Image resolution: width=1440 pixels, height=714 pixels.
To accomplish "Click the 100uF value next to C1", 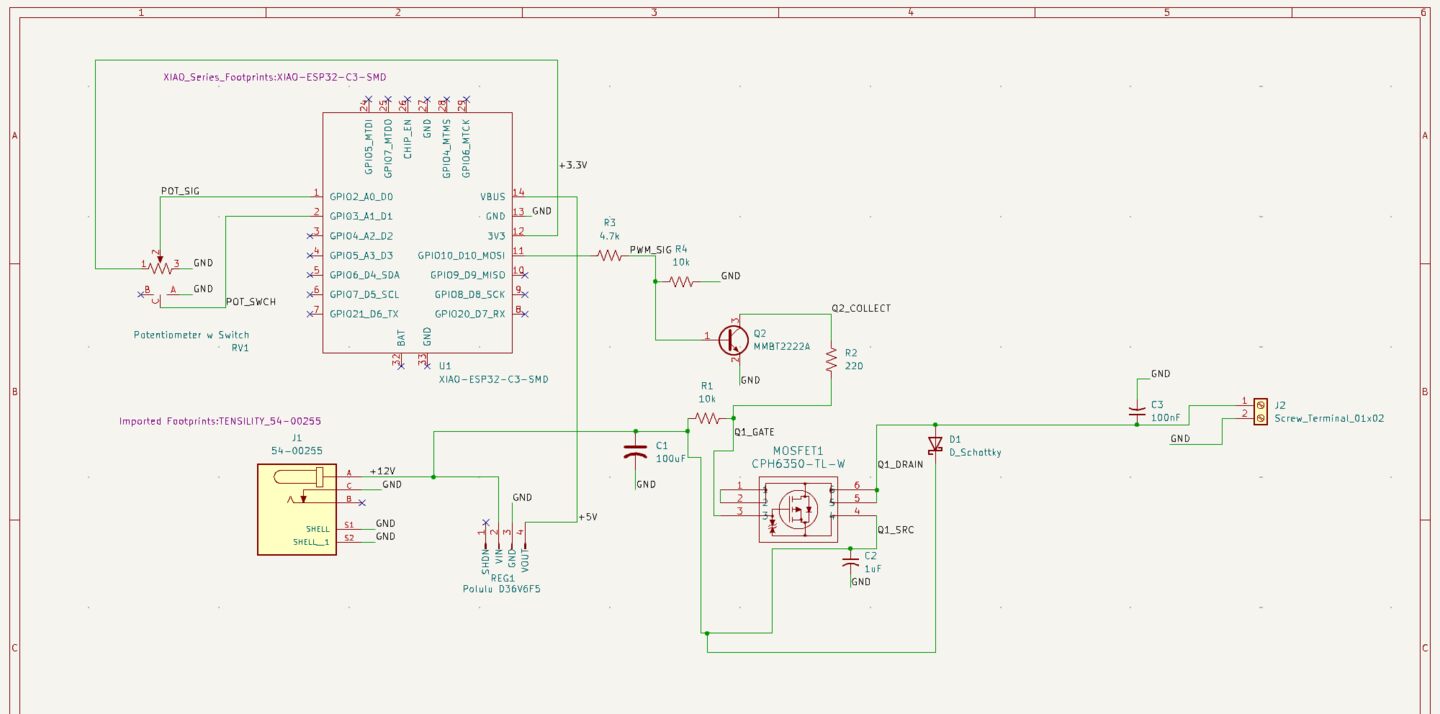I will coord(671,459).
